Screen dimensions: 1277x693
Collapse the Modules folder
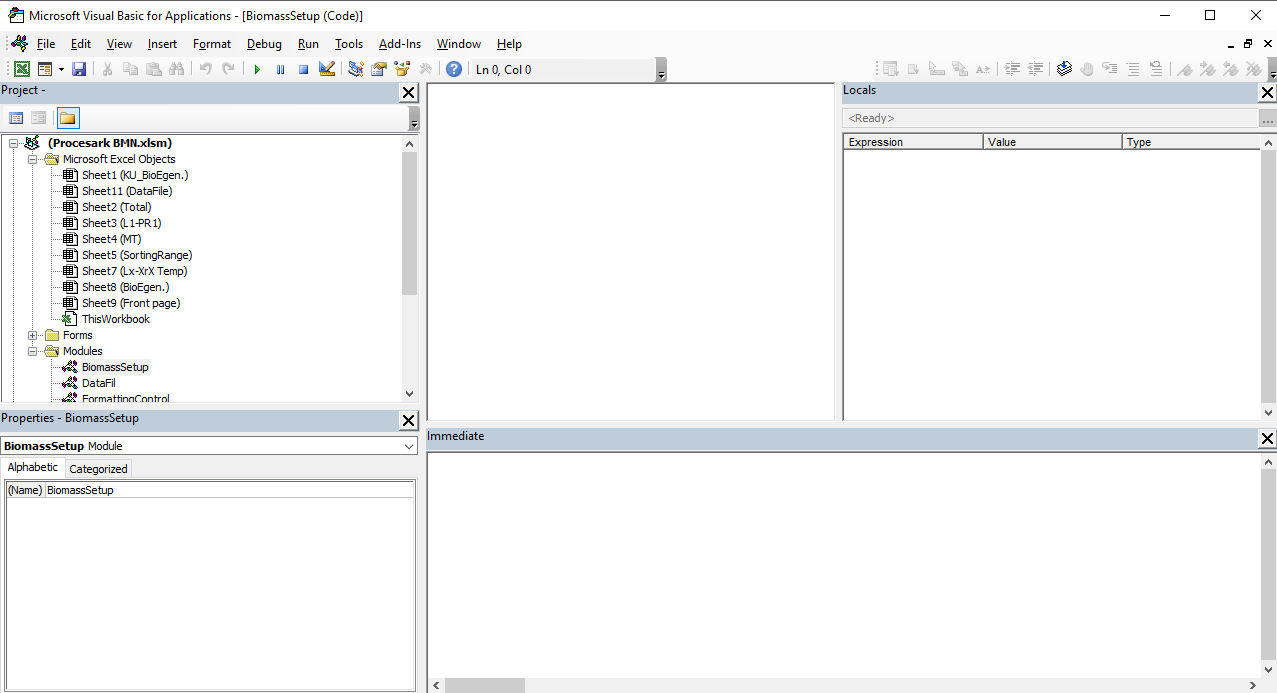(x=33, y=351)
